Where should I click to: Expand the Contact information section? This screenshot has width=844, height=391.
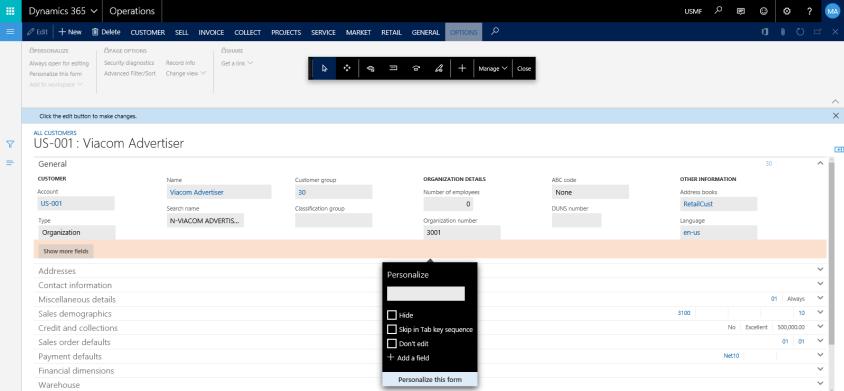click(820, 284)
